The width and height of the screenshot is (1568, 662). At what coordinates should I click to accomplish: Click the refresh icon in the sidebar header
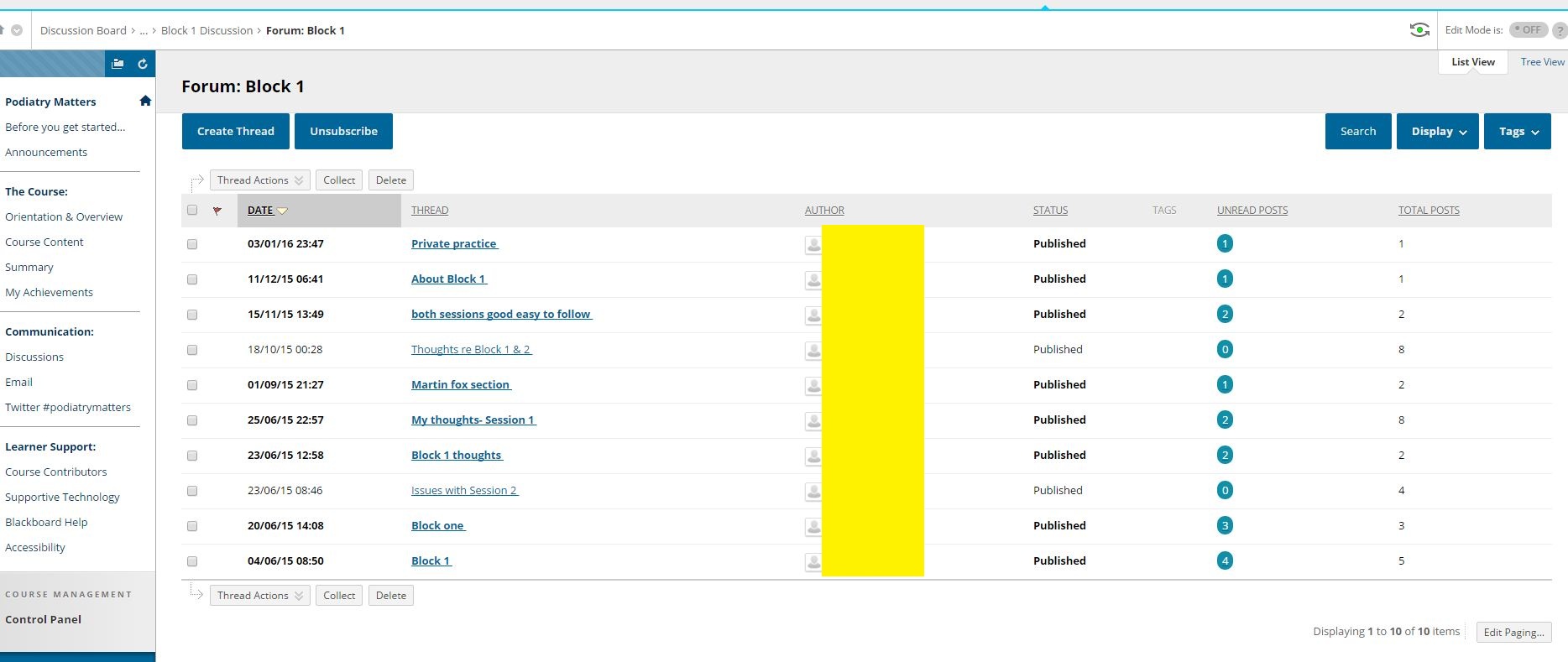coord(143,64)
